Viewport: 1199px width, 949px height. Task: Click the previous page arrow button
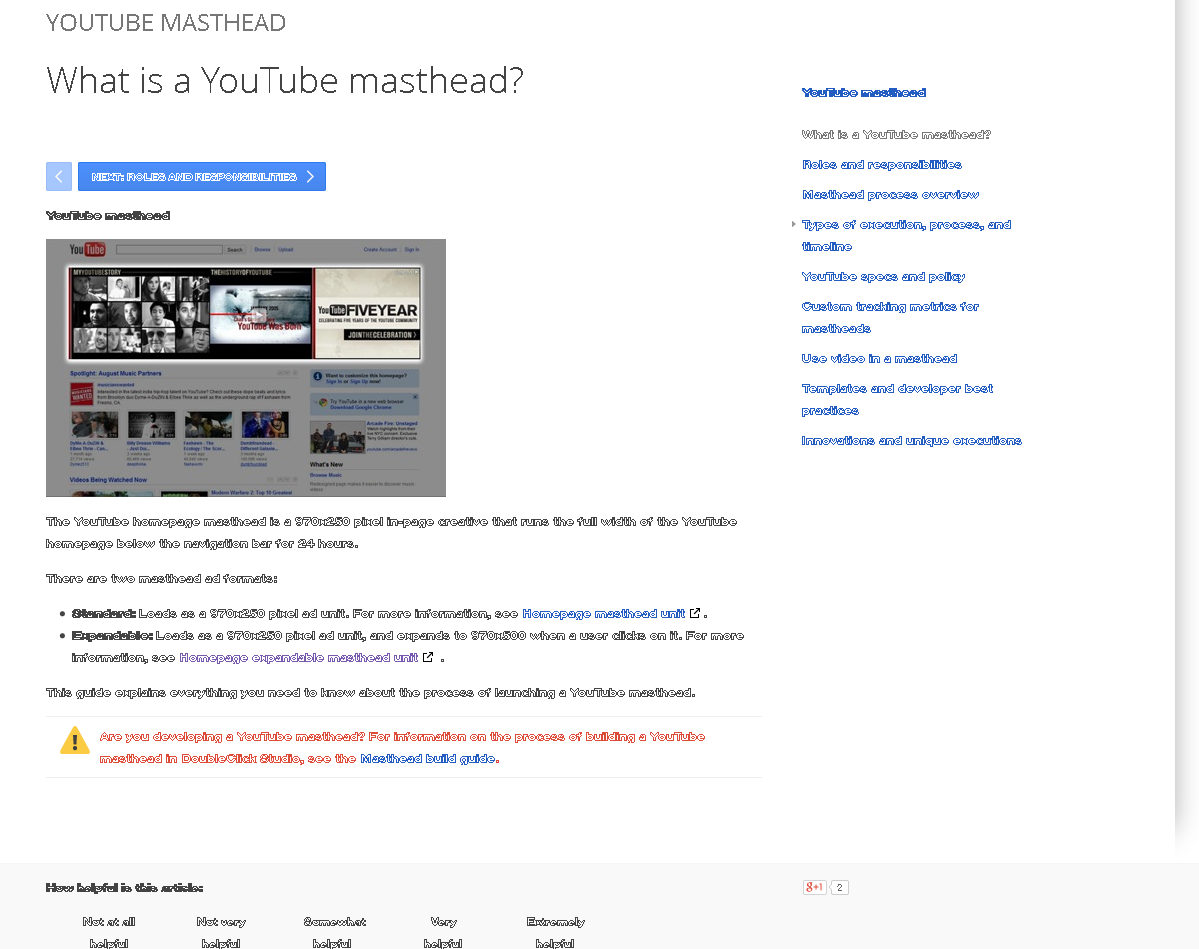point(59,177)
